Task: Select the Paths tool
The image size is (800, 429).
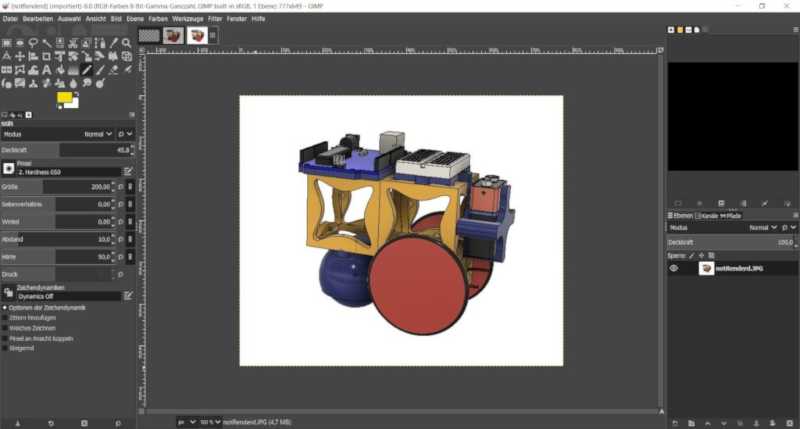Action: pos(100,43)
